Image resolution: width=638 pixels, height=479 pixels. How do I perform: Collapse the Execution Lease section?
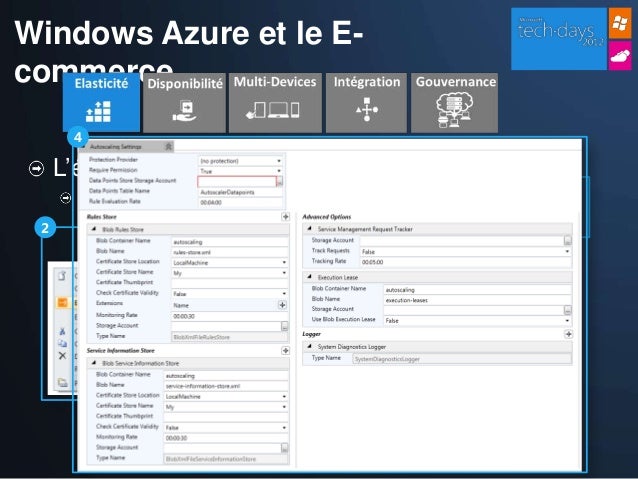coord(309,277)
